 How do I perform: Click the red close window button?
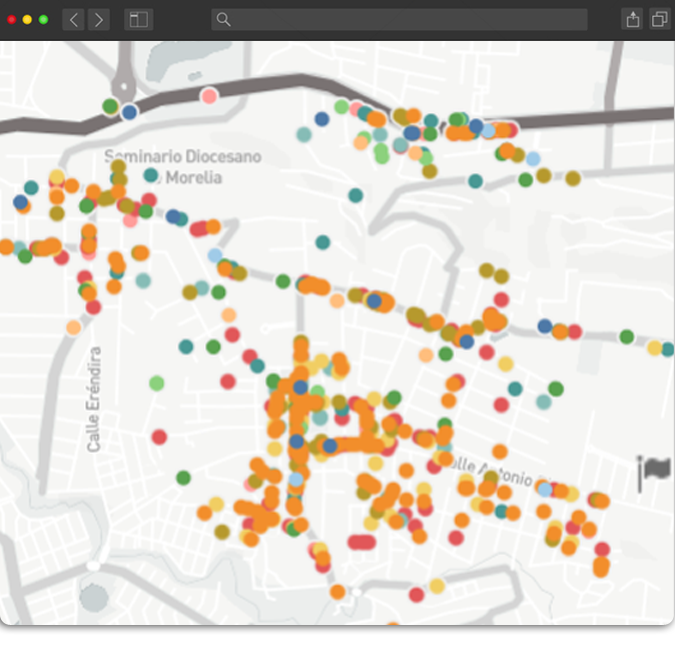(12, 19)
